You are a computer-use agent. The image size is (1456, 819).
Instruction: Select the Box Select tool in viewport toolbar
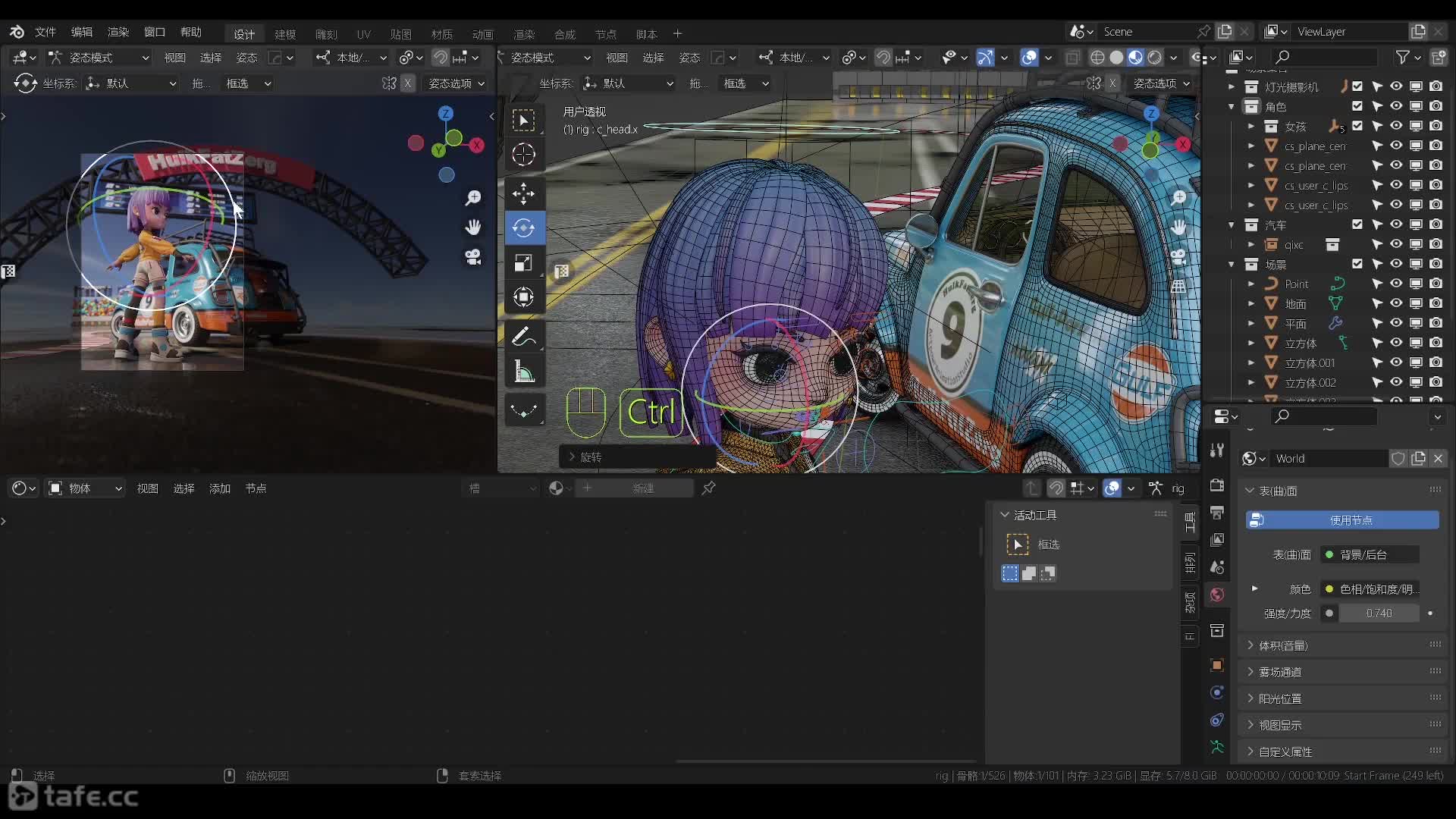(523, 121)
